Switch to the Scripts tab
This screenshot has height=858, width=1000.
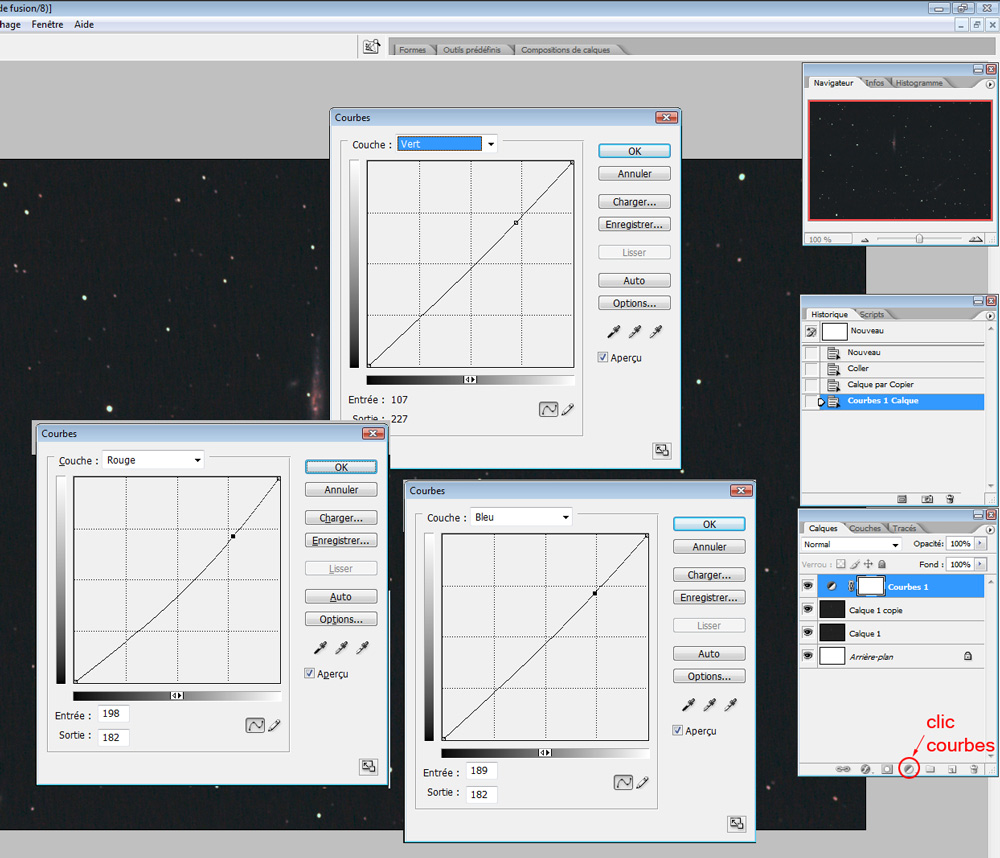point(872,314)
